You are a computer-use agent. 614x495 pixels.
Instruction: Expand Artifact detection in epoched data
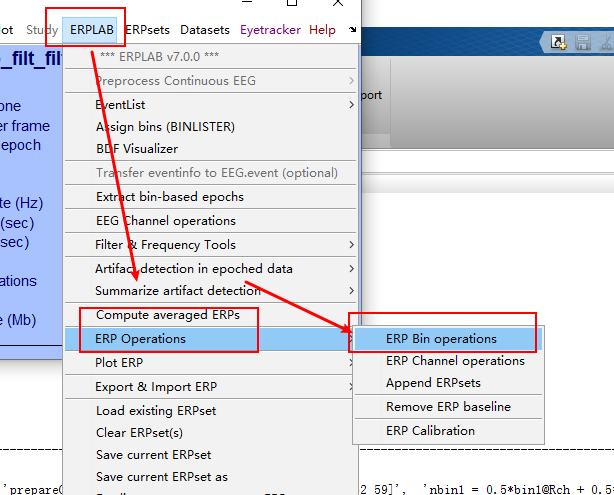click(x=211, y=269)
